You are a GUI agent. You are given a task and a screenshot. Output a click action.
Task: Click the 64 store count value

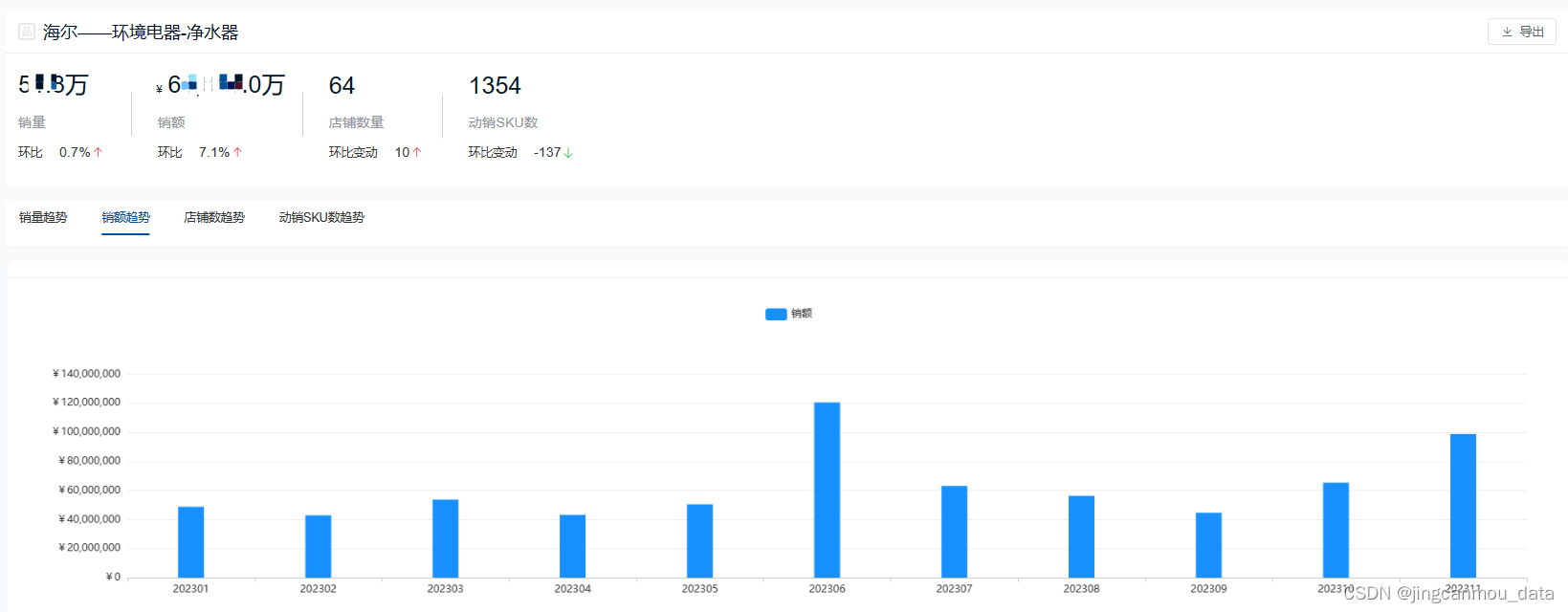342,86
